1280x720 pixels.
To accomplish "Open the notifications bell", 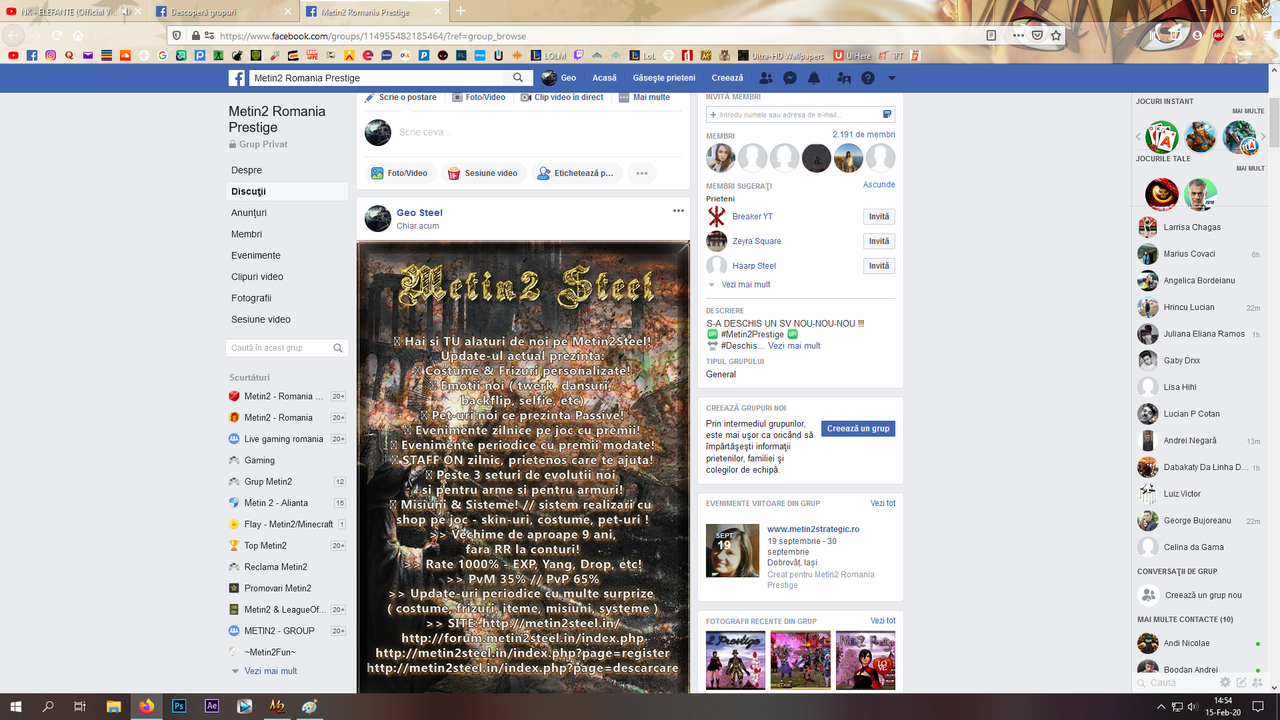I will click(x=814, y=78).
